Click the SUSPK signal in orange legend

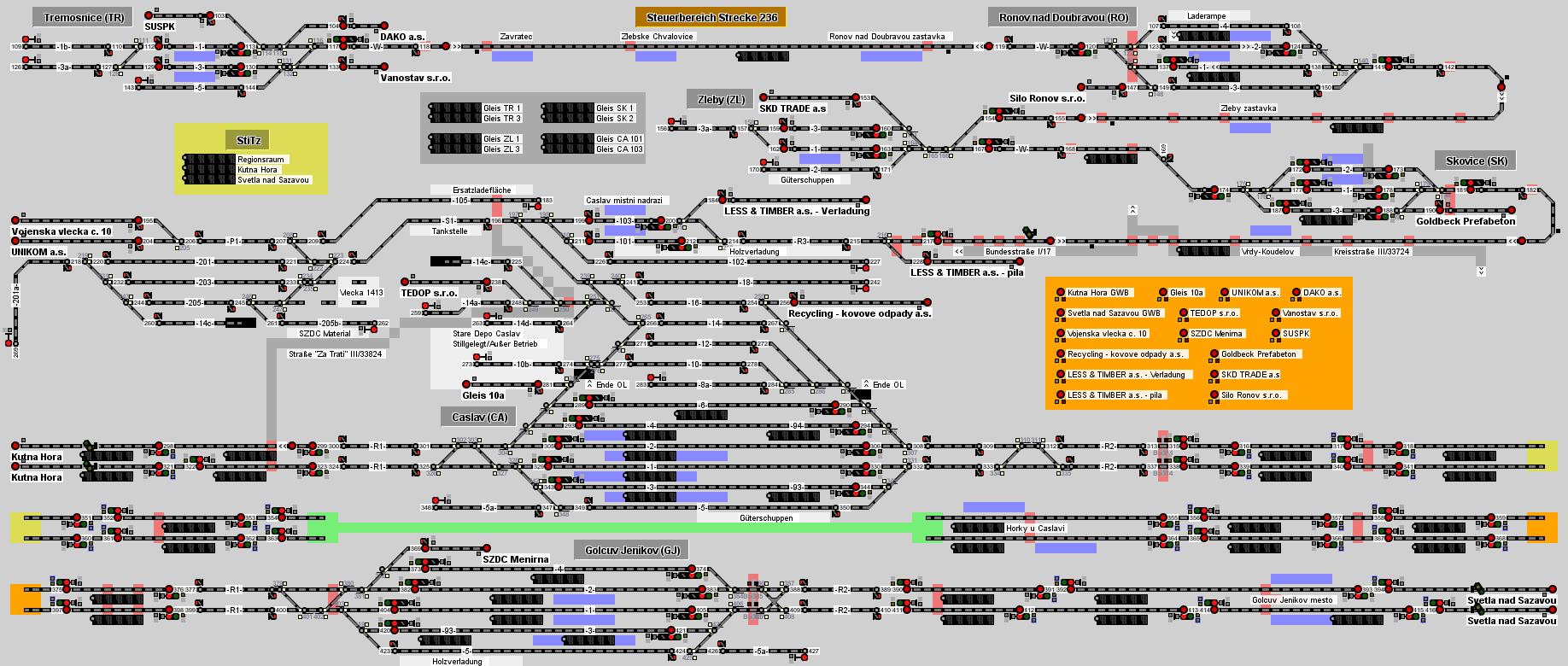pyautogui.click(x=1276, y=334)
